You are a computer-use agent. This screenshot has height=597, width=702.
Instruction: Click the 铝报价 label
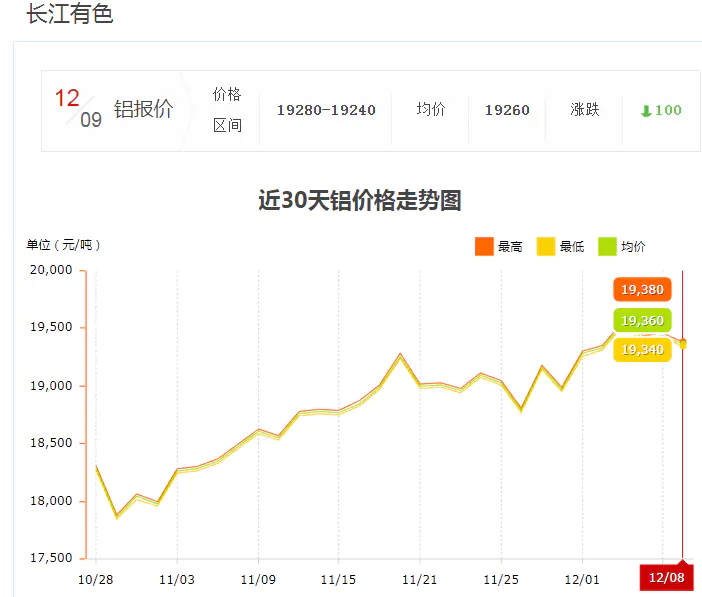143,110
